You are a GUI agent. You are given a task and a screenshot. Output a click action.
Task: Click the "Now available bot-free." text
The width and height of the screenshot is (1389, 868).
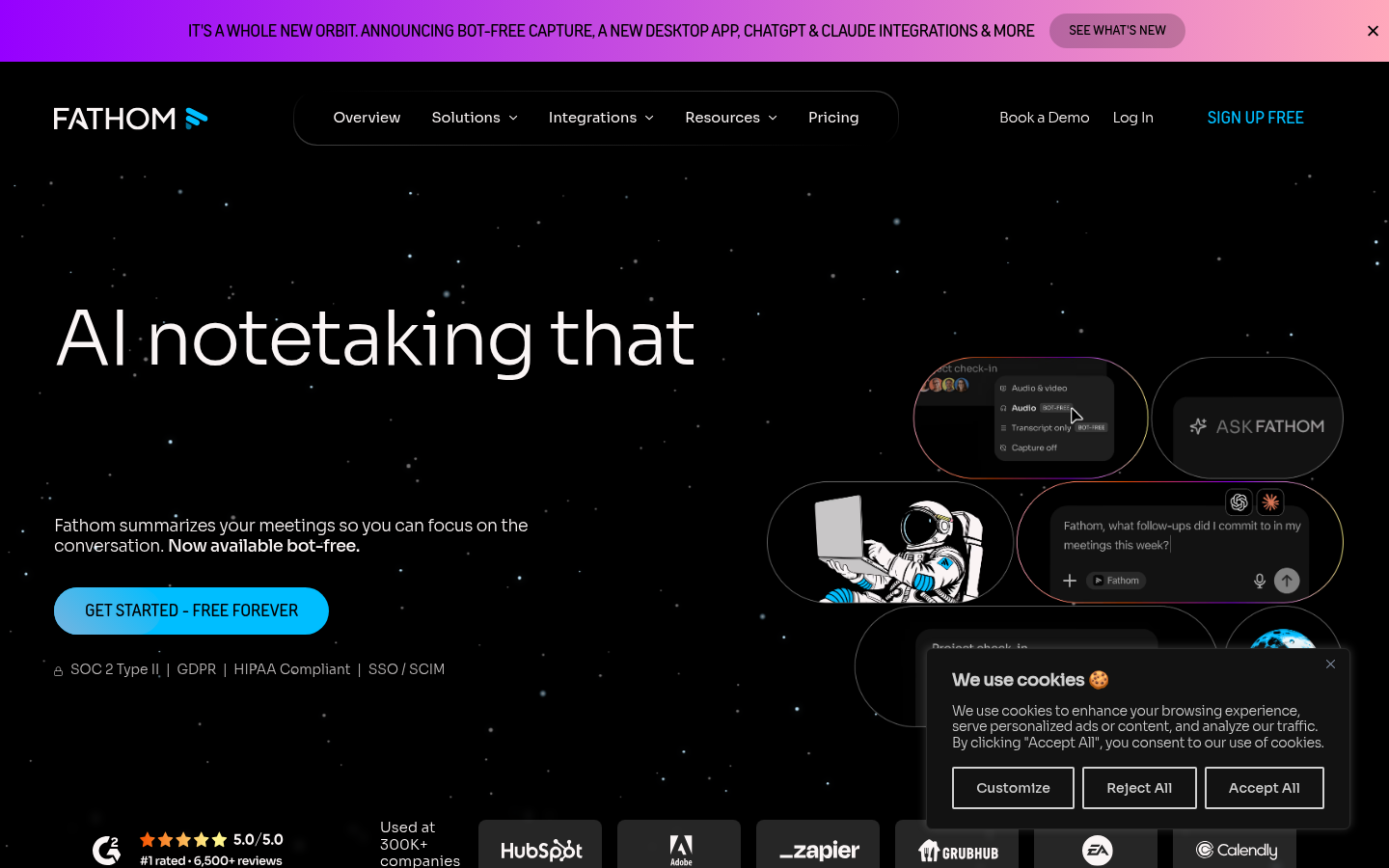point(263,546)
